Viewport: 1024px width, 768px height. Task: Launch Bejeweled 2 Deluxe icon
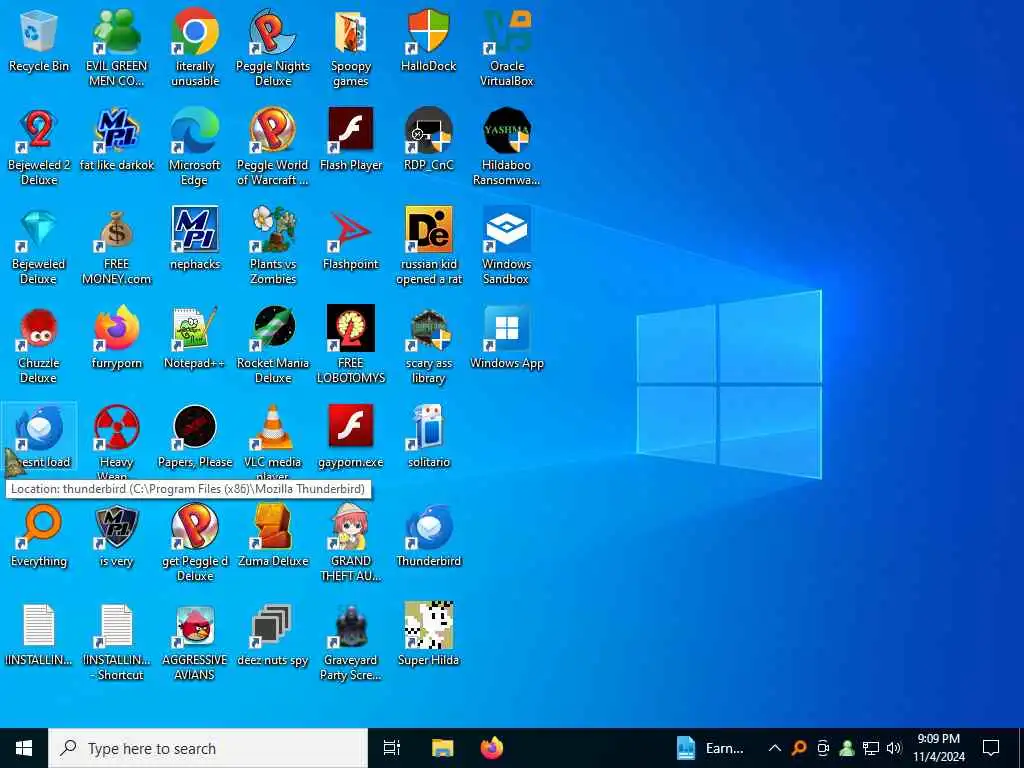[x=39, y=146]
